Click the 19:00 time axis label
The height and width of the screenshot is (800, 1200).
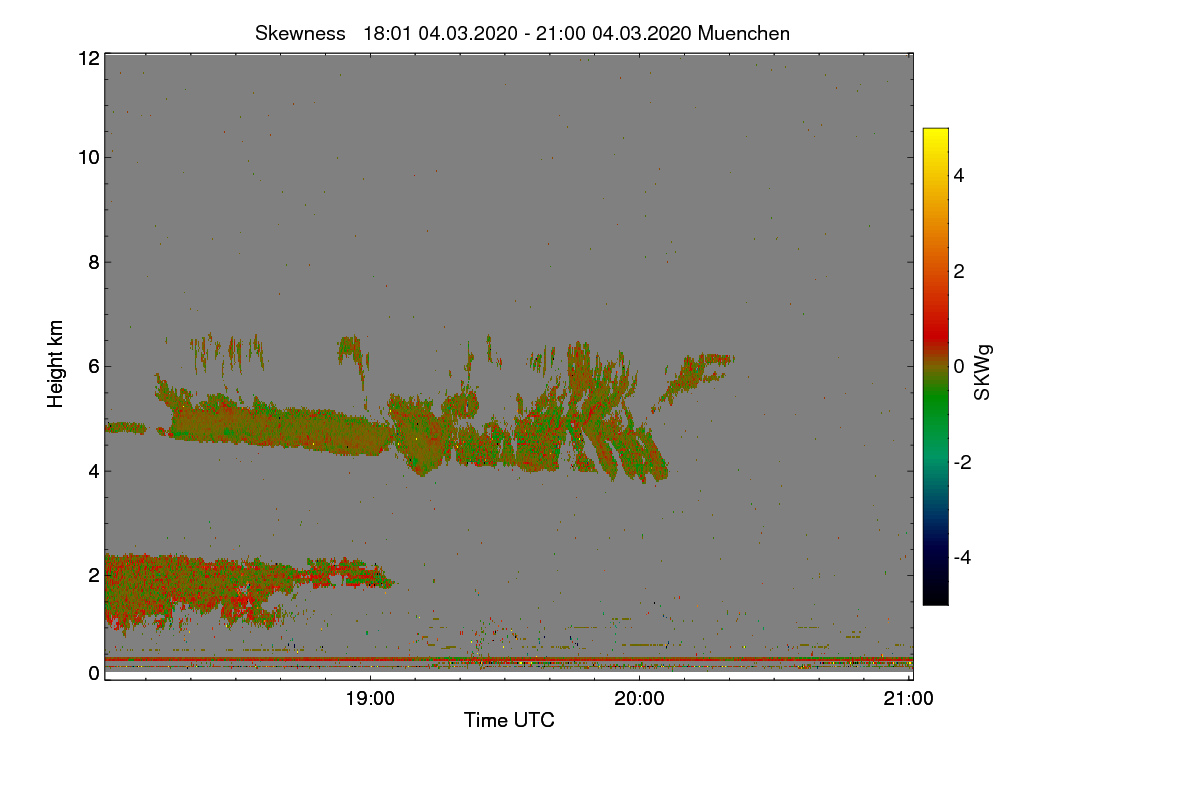click(x=370, y=700)
